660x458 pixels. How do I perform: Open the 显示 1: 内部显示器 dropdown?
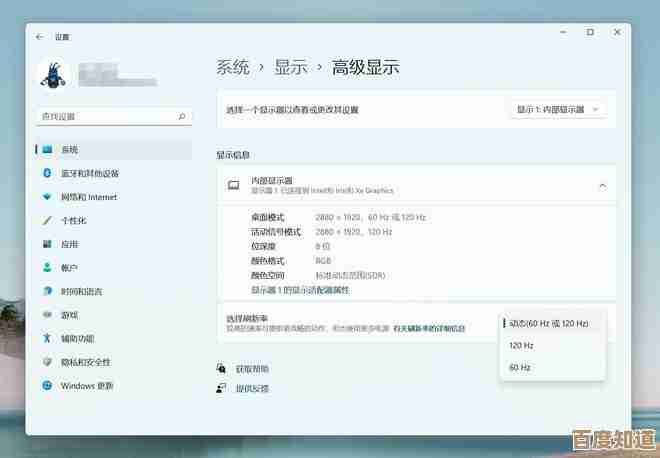(x=558, y=109)
